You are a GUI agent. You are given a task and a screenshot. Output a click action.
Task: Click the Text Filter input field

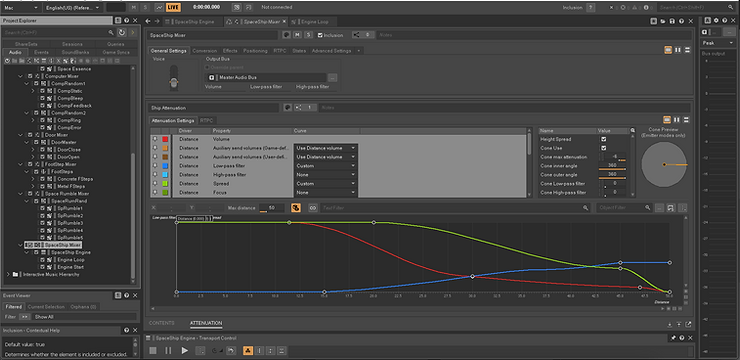point(455,208)
